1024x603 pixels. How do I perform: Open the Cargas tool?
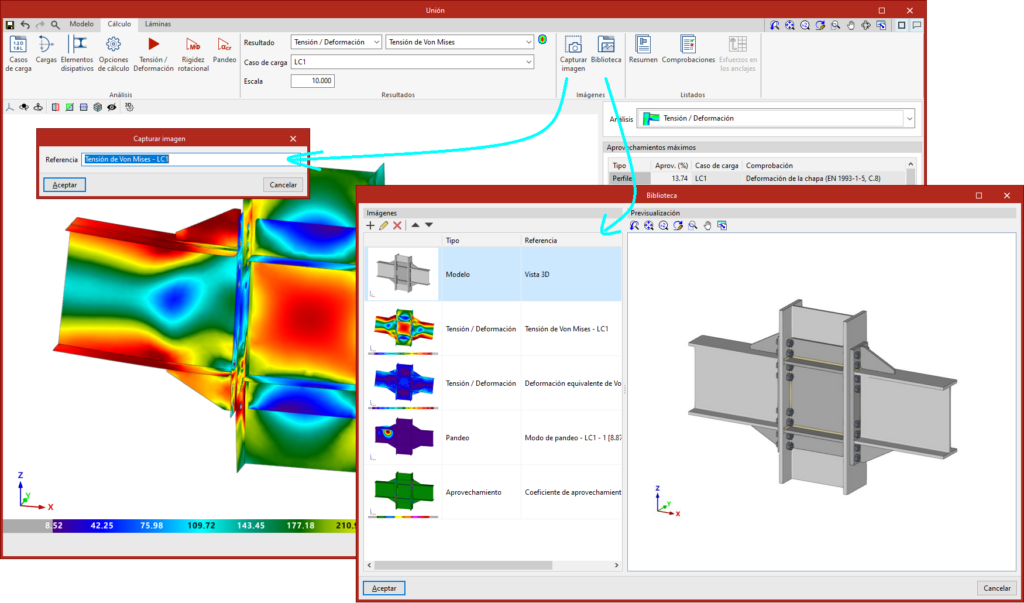[x=46, y=50]
